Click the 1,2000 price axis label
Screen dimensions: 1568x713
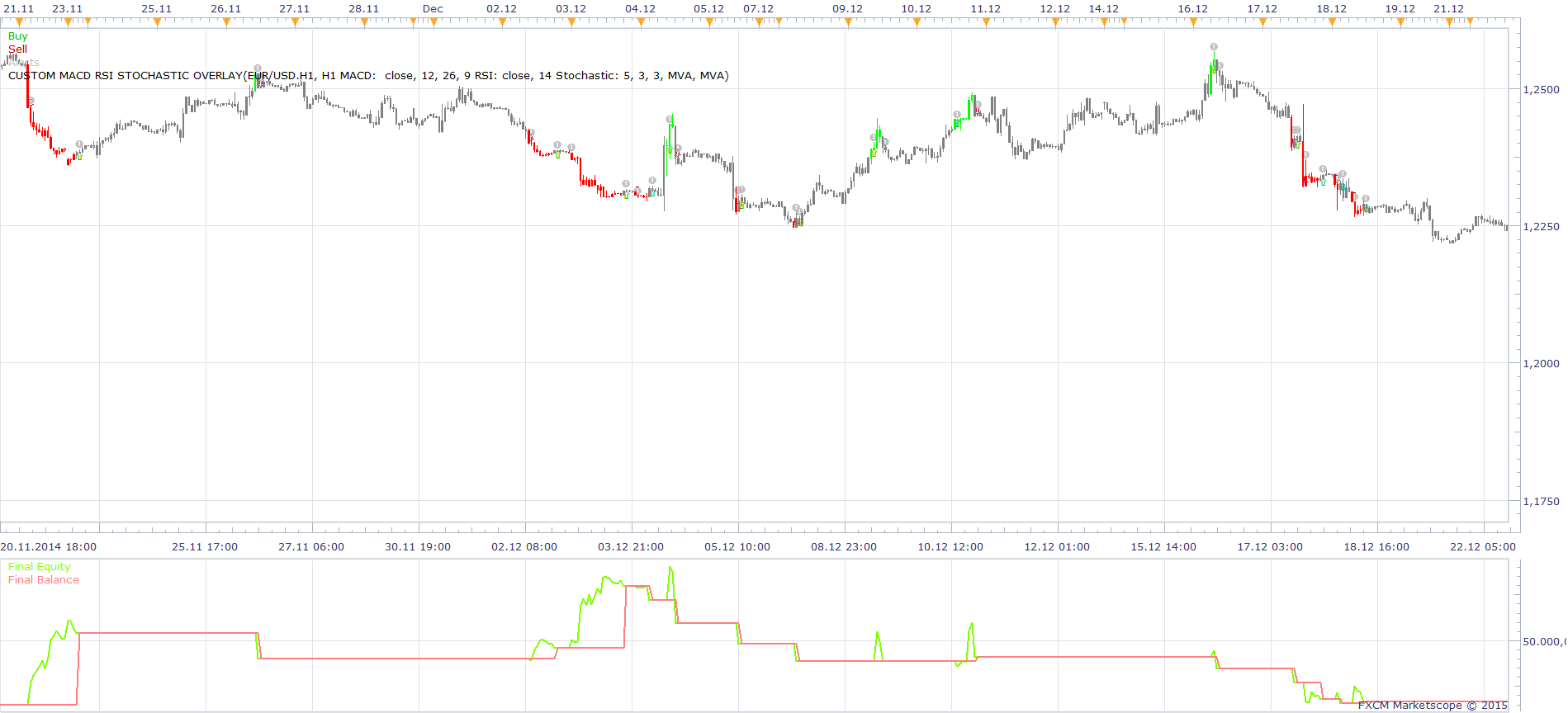coord(1541,364)
